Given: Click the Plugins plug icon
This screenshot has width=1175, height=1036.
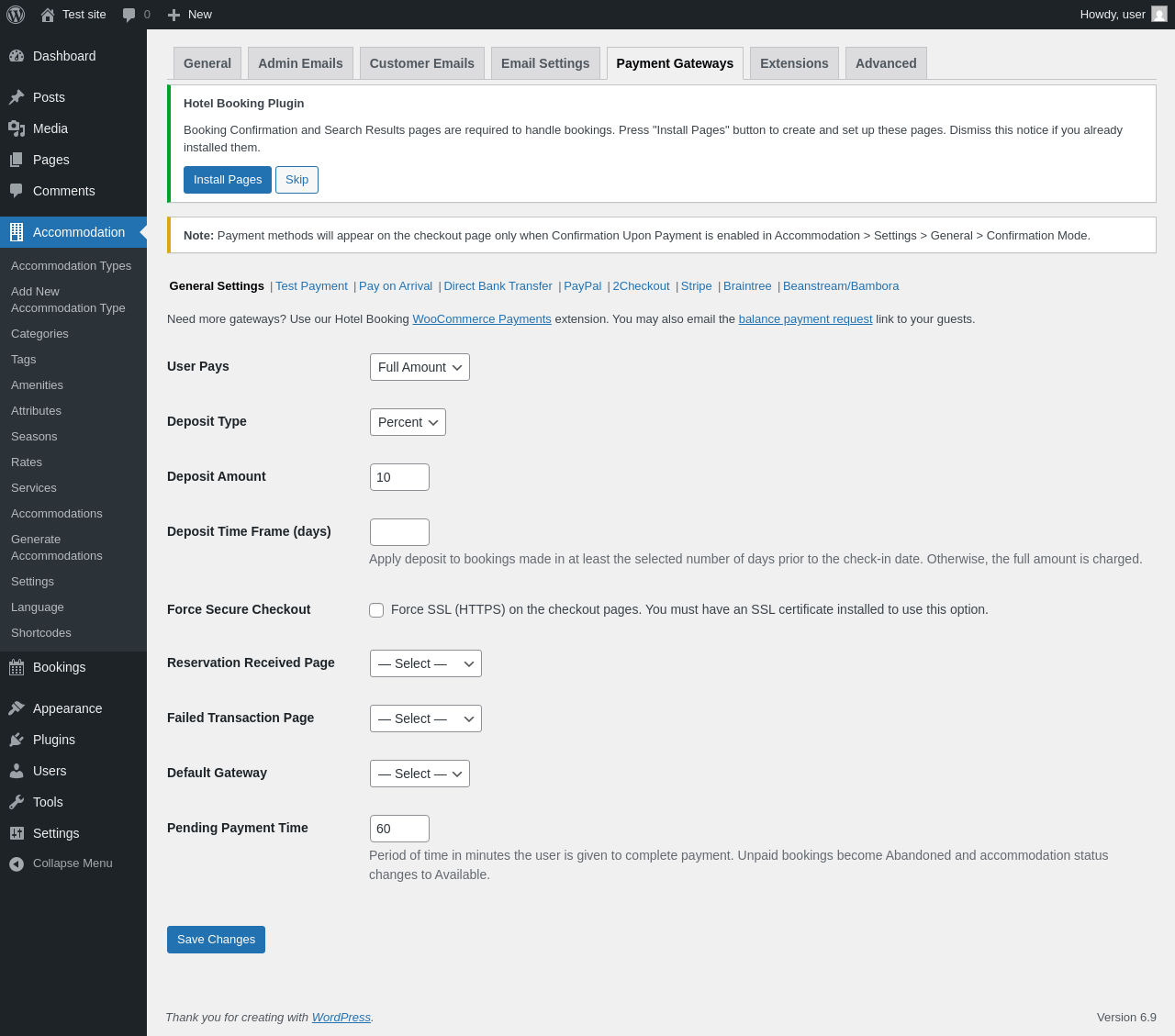Looking at the screenshot, I should coord(17,740).
